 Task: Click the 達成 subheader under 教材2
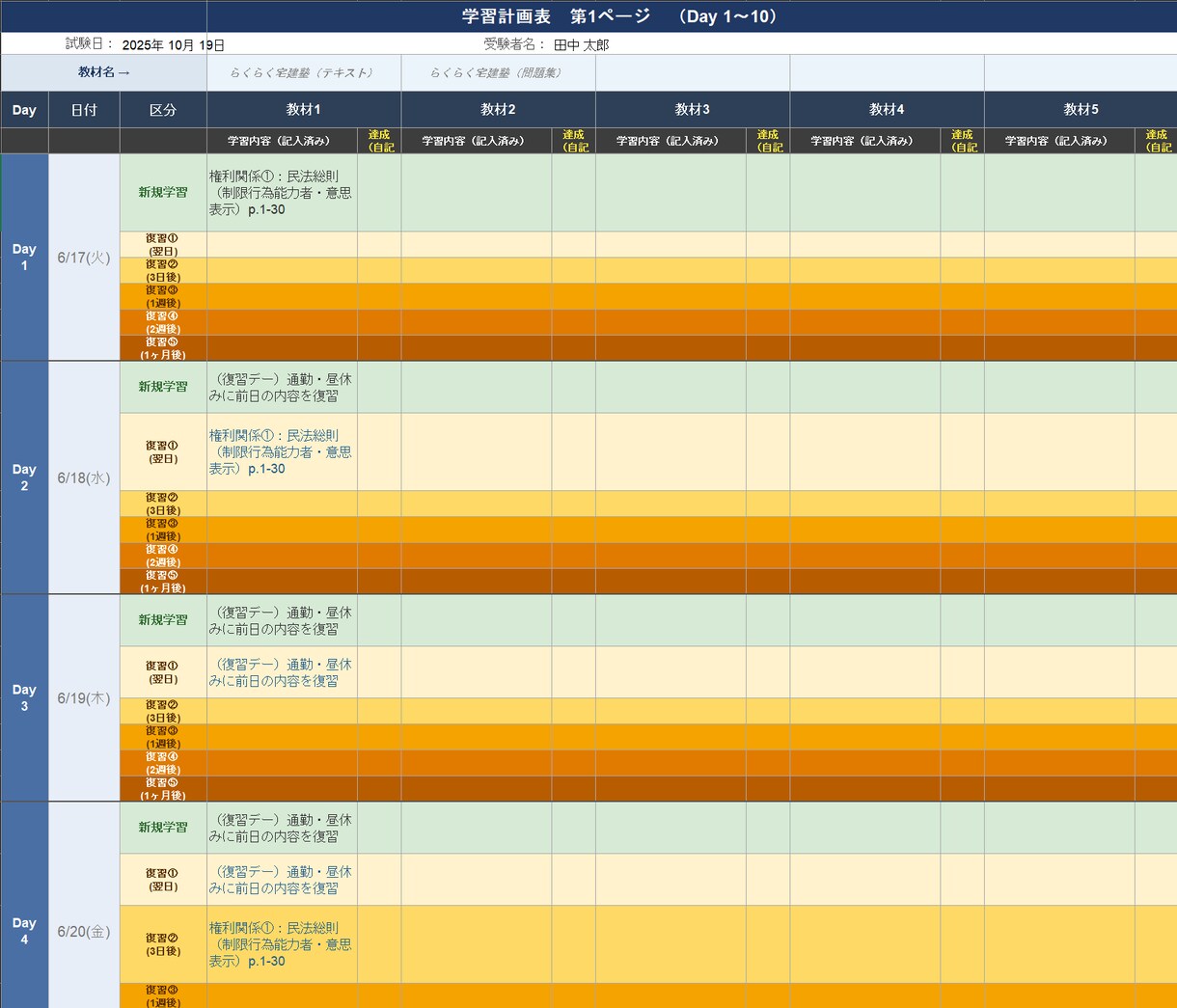(x=573, y=141)
